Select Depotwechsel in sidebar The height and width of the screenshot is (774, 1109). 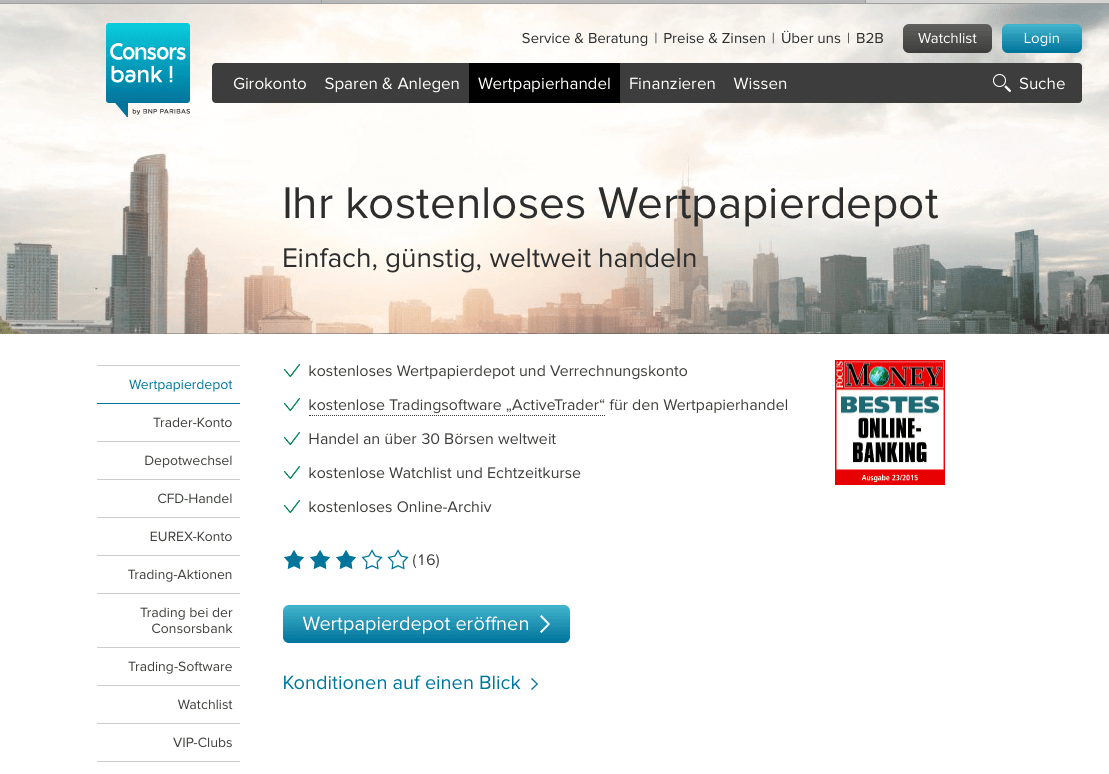coord(168,461)
